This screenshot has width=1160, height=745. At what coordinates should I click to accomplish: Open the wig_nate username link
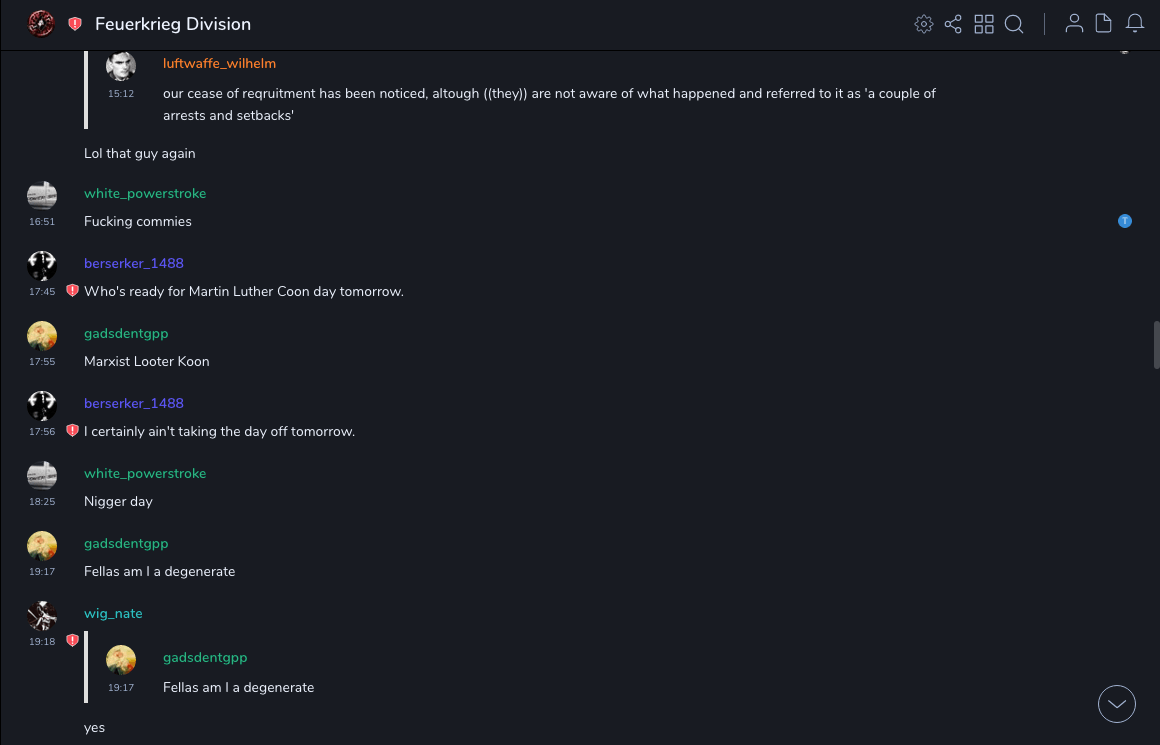(x=113, y=613)
